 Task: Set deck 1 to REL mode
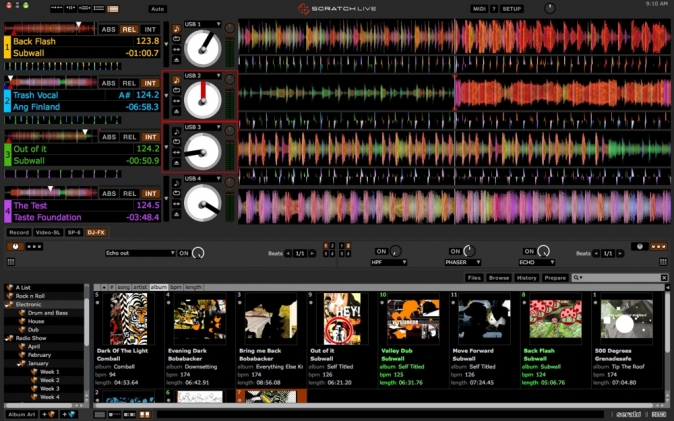point(129,29)
